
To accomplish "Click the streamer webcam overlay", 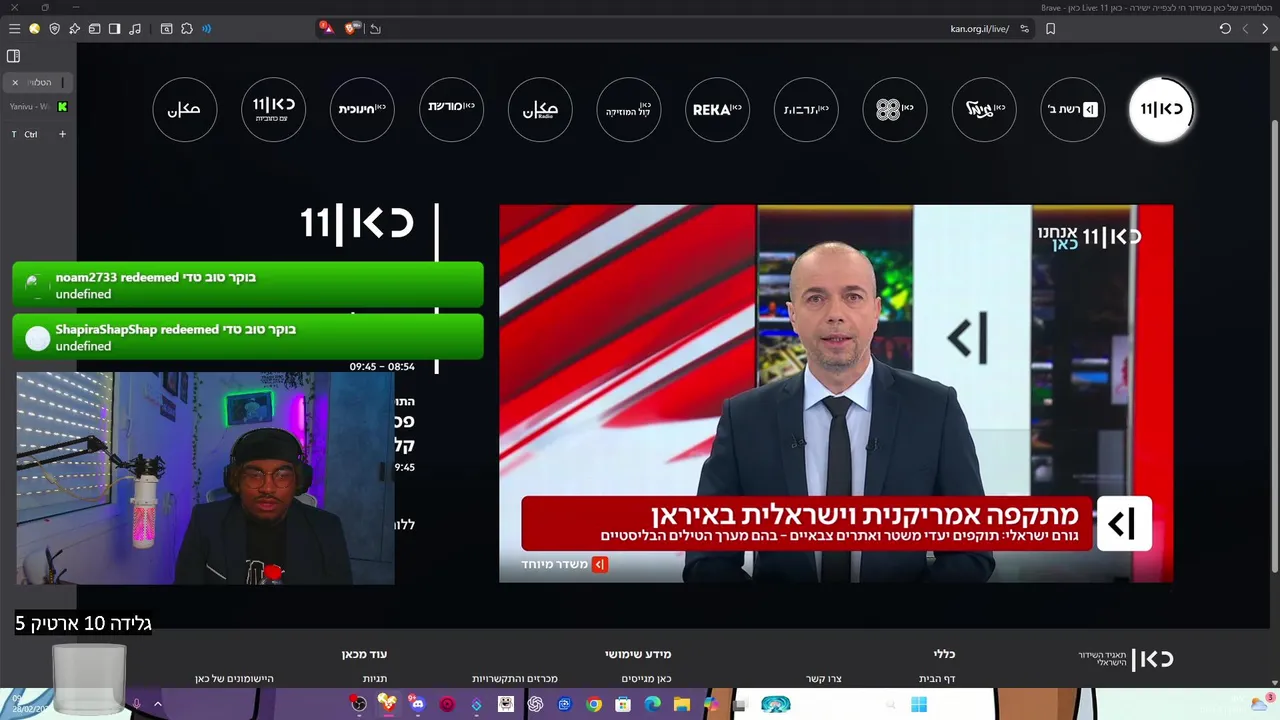I will click(205, 478).
